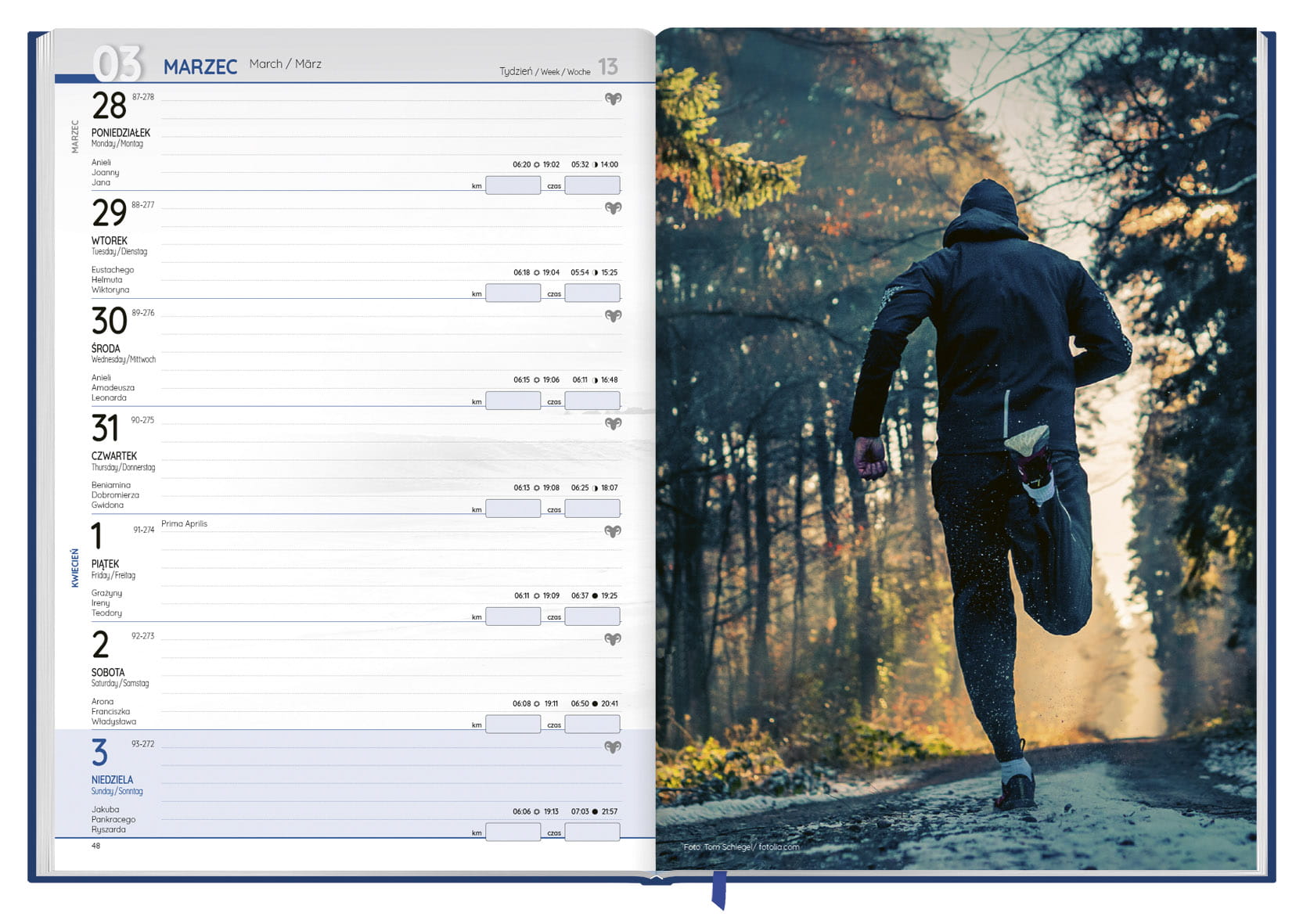Click the czas field for Wednesday 30

point(592,401)
